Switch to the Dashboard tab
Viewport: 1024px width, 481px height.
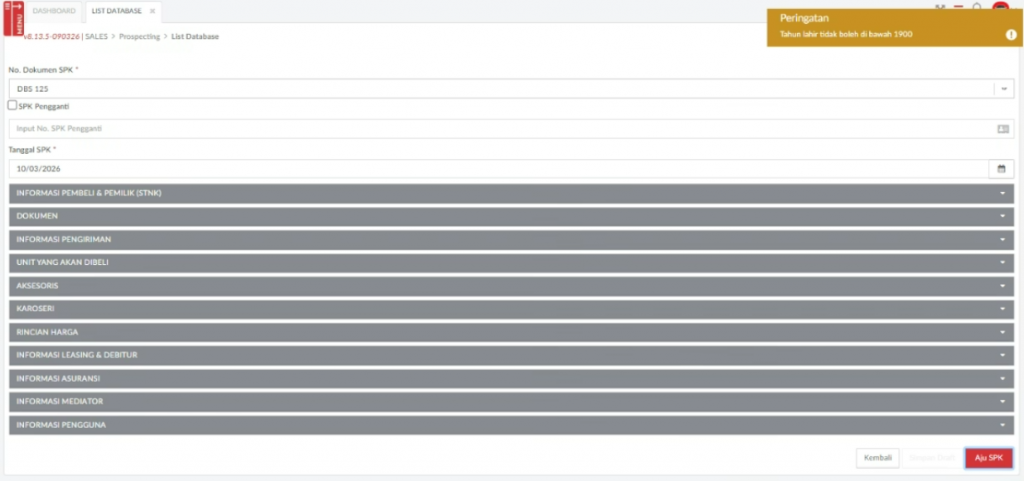click(x=54, y=11)
